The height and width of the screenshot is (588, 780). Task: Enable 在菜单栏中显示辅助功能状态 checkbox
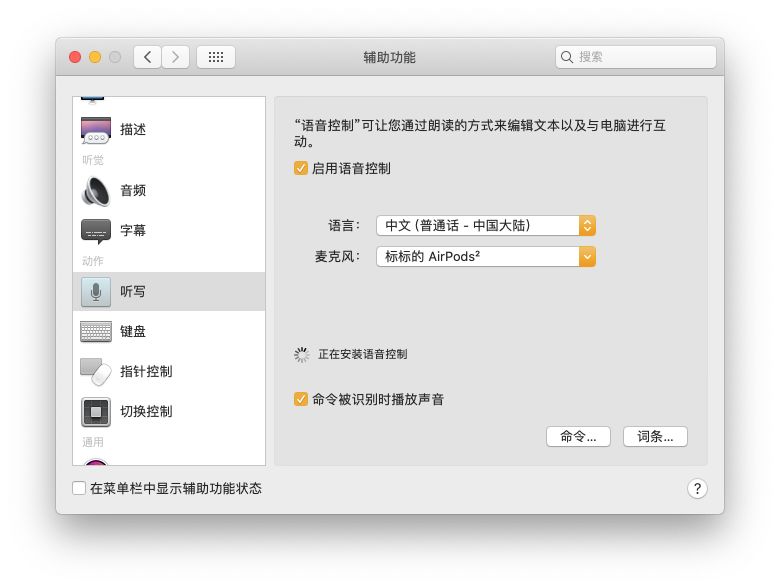pyautogui.click(x=79, y=488)
